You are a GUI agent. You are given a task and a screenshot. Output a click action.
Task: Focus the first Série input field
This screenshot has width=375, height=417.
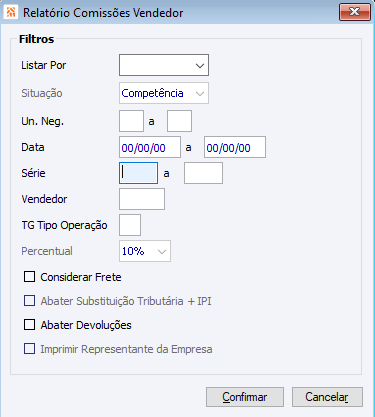pyautogui.click(x=138, y=173)
